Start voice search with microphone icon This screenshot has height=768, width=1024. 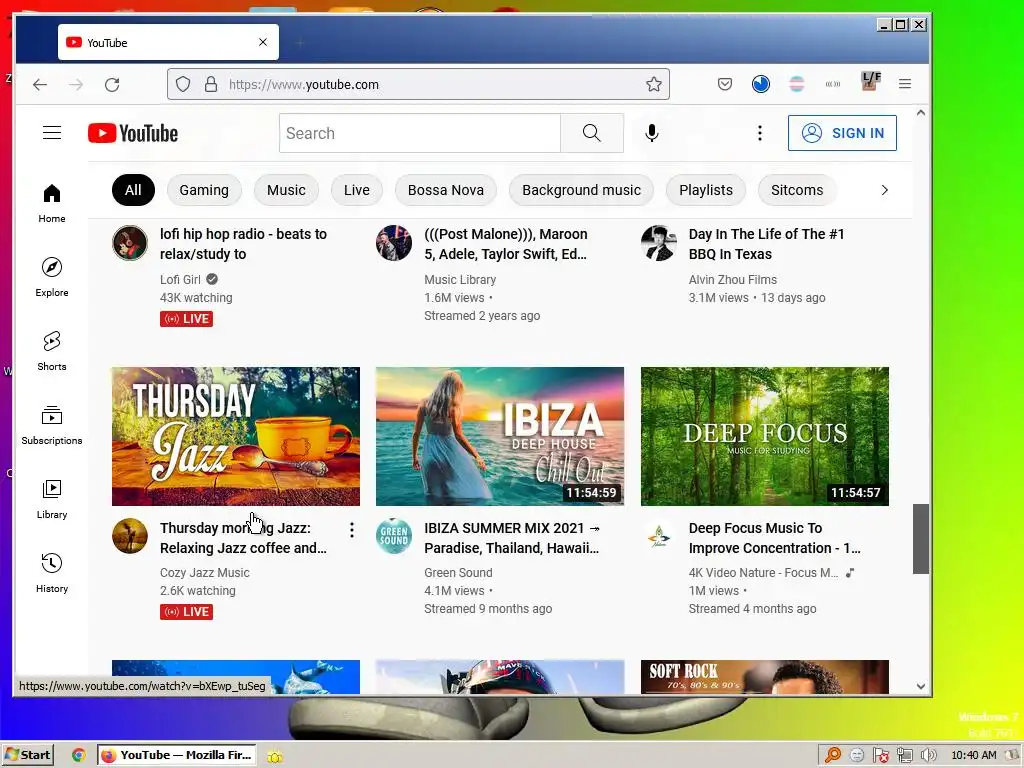pos(651,133)
